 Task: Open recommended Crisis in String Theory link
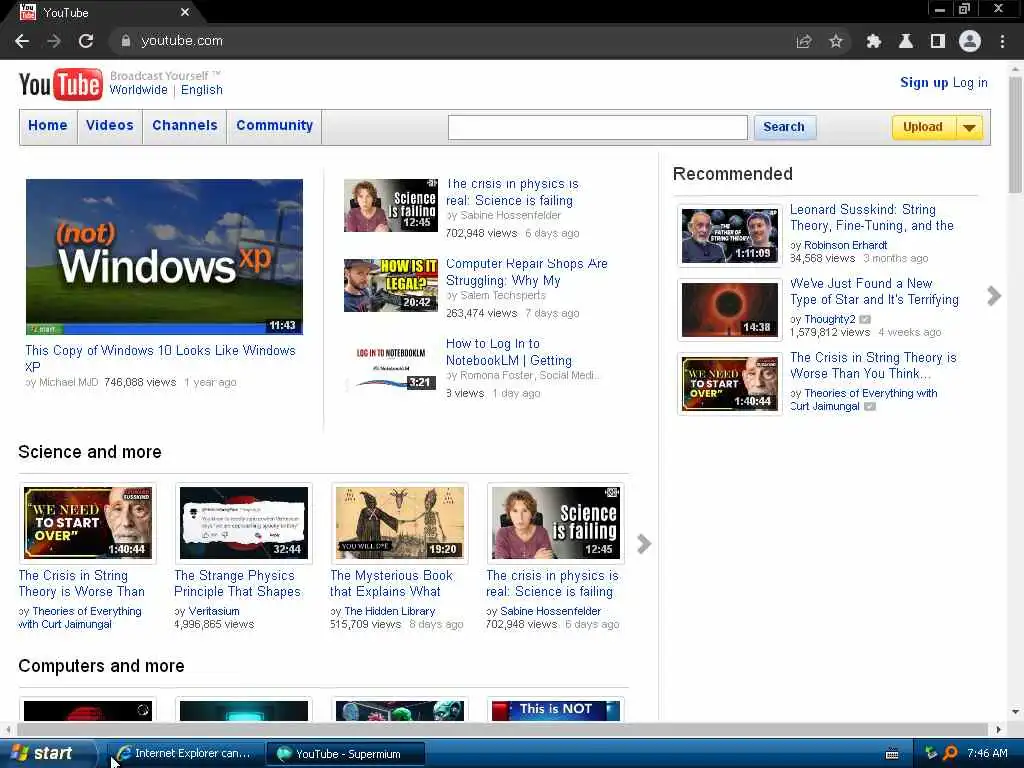[x=873, y=365]
